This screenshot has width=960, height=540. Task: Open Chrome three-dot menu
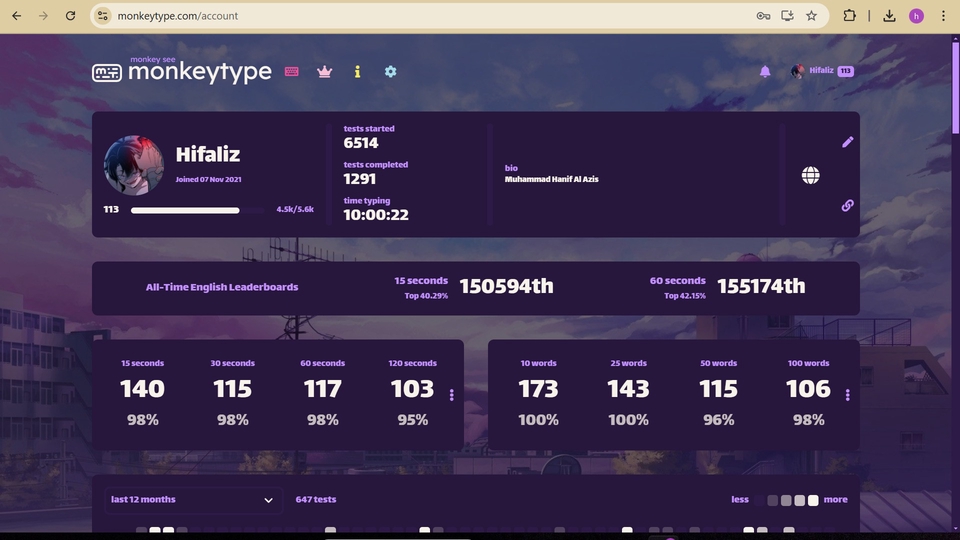(x=943, y=16)
